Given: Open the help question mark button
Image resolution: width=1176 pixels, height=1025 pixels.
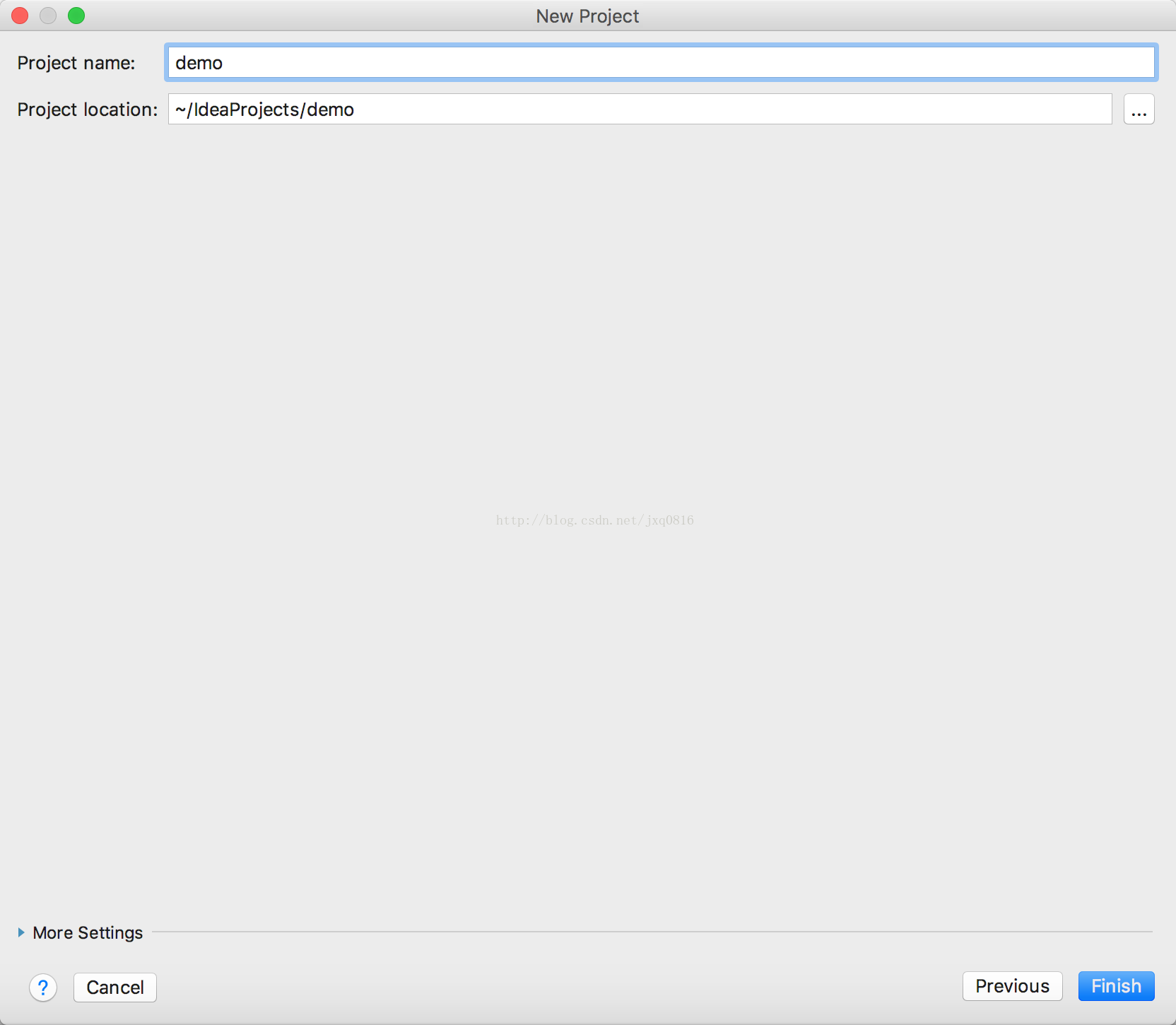Looking at the screenshot, I should pos(43,987).
